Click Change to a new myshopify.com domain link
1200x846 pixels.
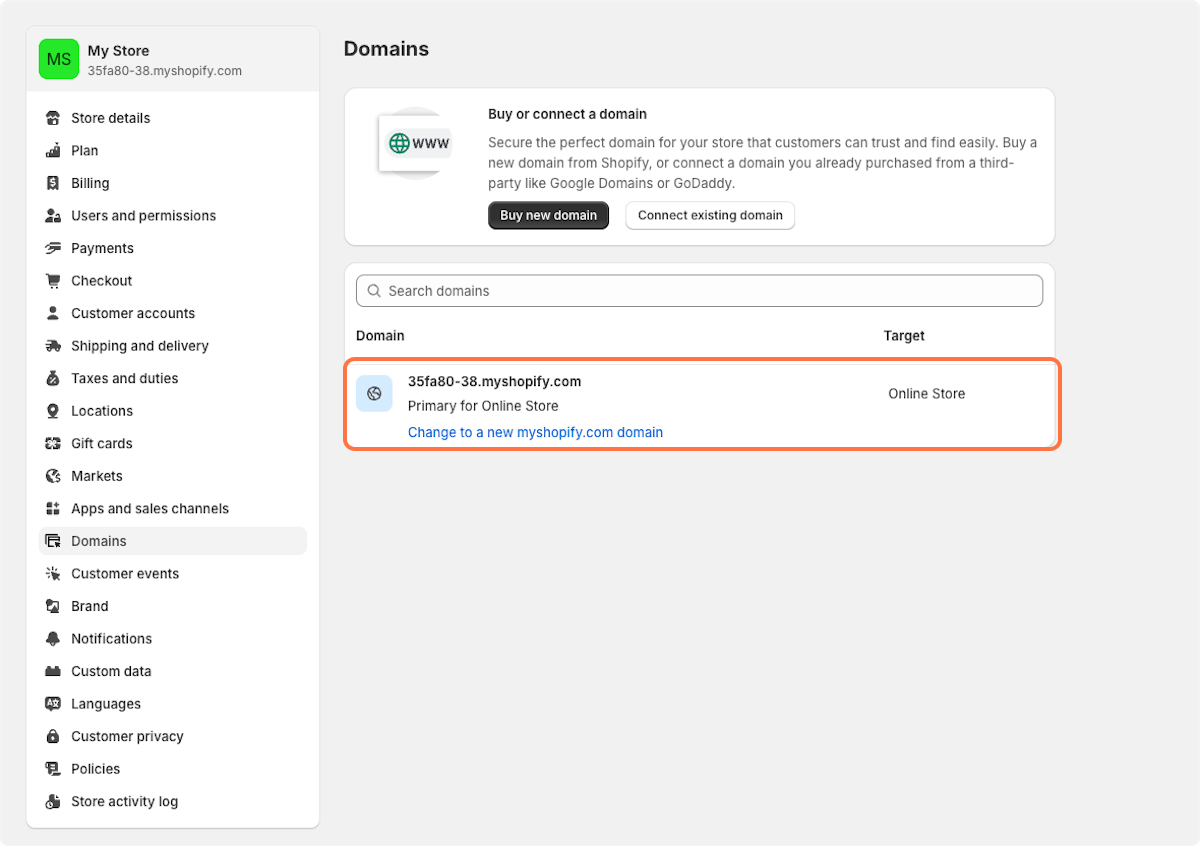tap(535, 432)
